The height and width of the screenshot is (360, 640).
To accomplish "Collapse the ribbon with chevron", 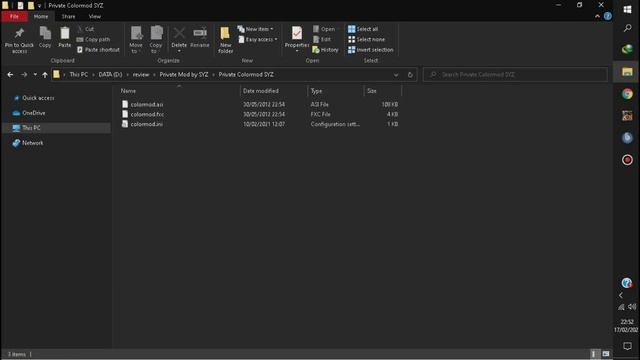I will click(x=597, y=16).
